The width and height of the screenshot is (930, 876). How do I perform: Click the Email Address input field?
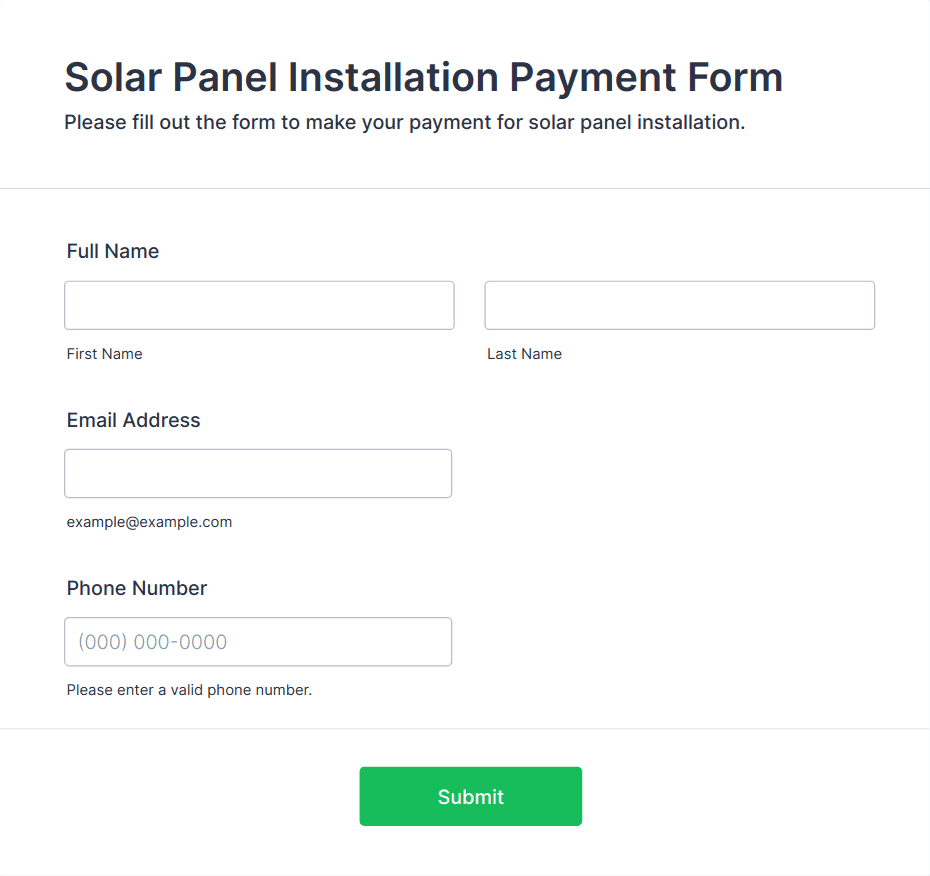click(258, 473)
